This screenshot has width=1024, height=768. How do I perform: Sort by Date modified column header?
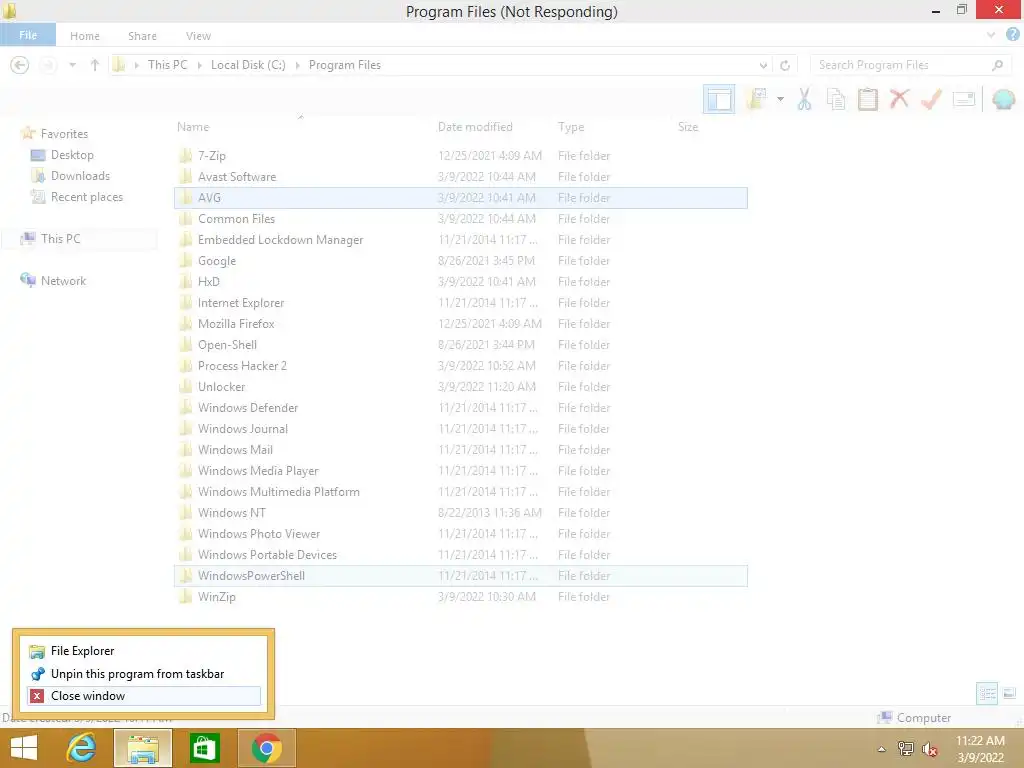[x=475, y=127]
